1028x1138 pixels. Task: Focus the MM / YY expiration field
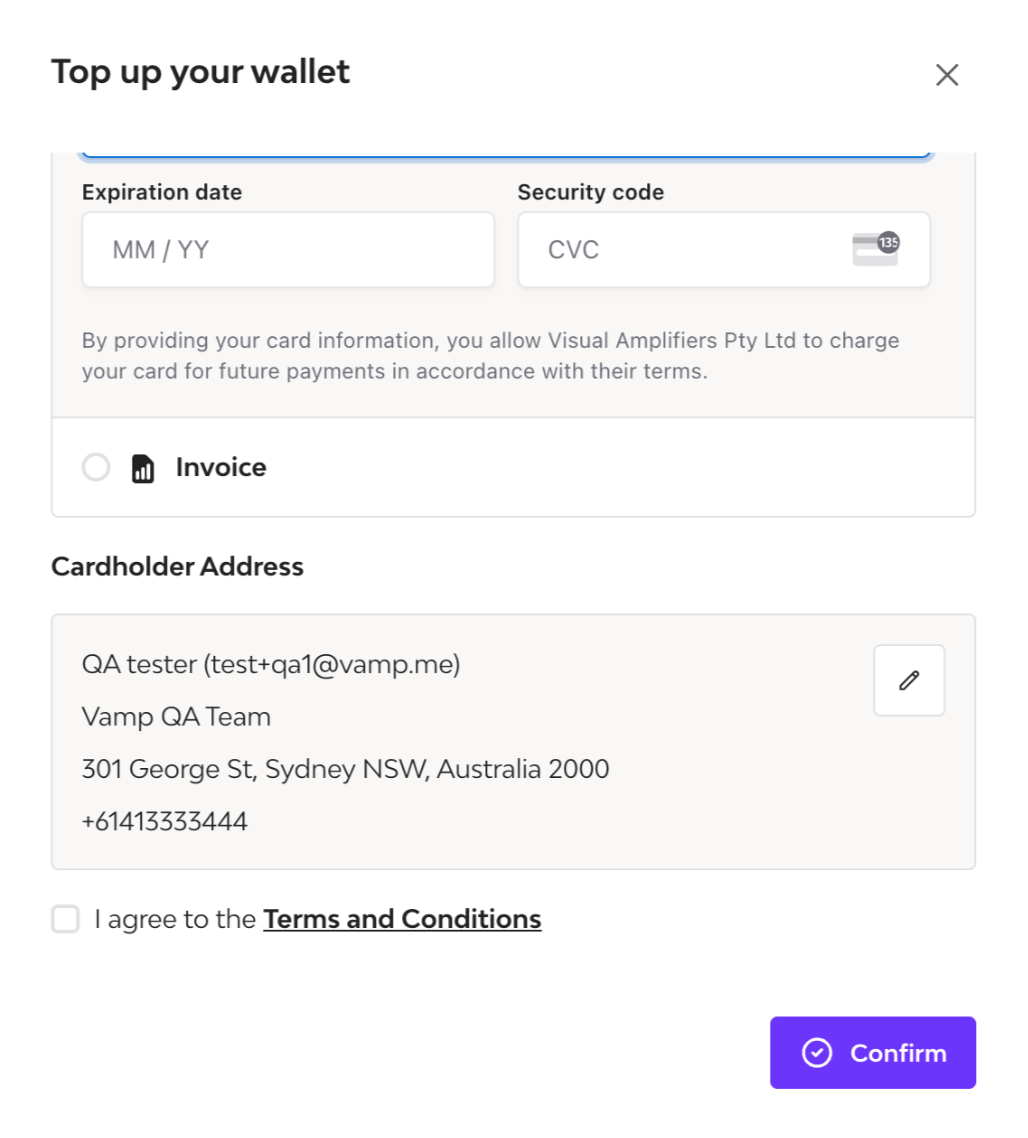coord(288,250)
